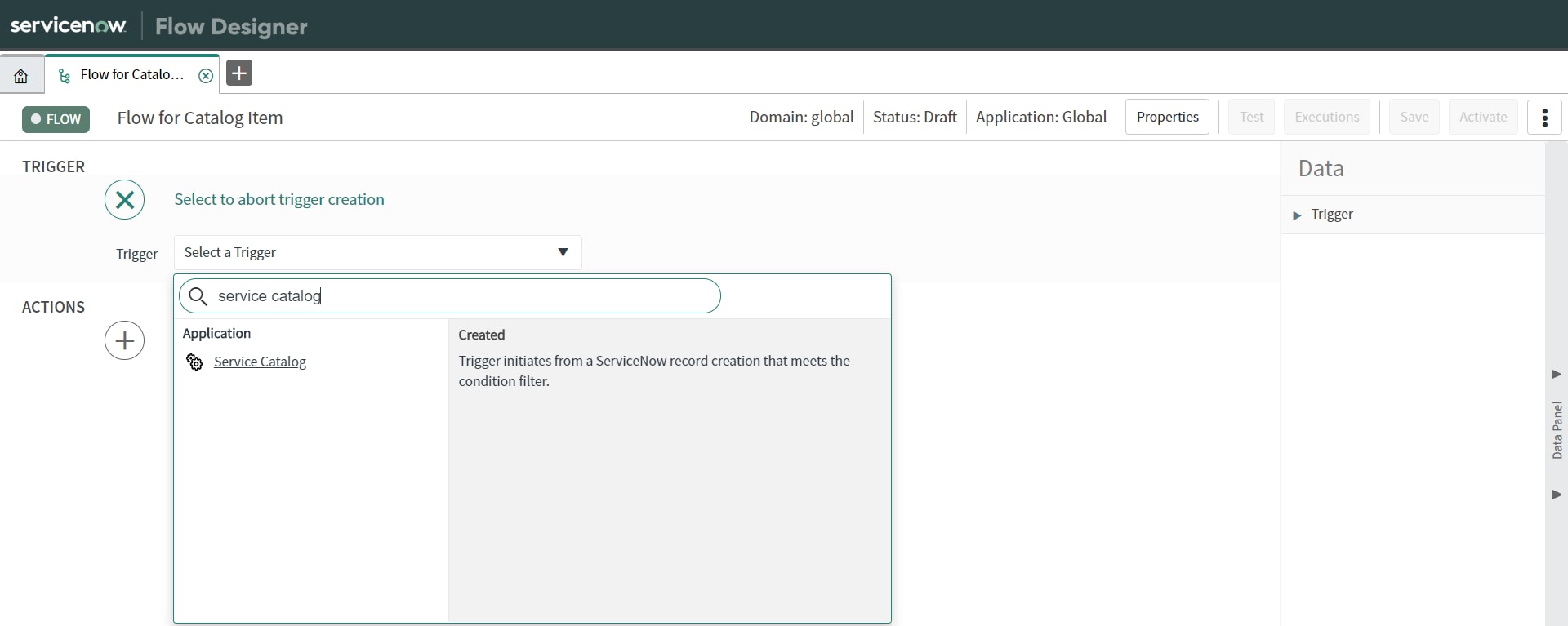Open the Executions button
The width and height of the screenshot is (1568, 626).
click(x=1327, y=117)
